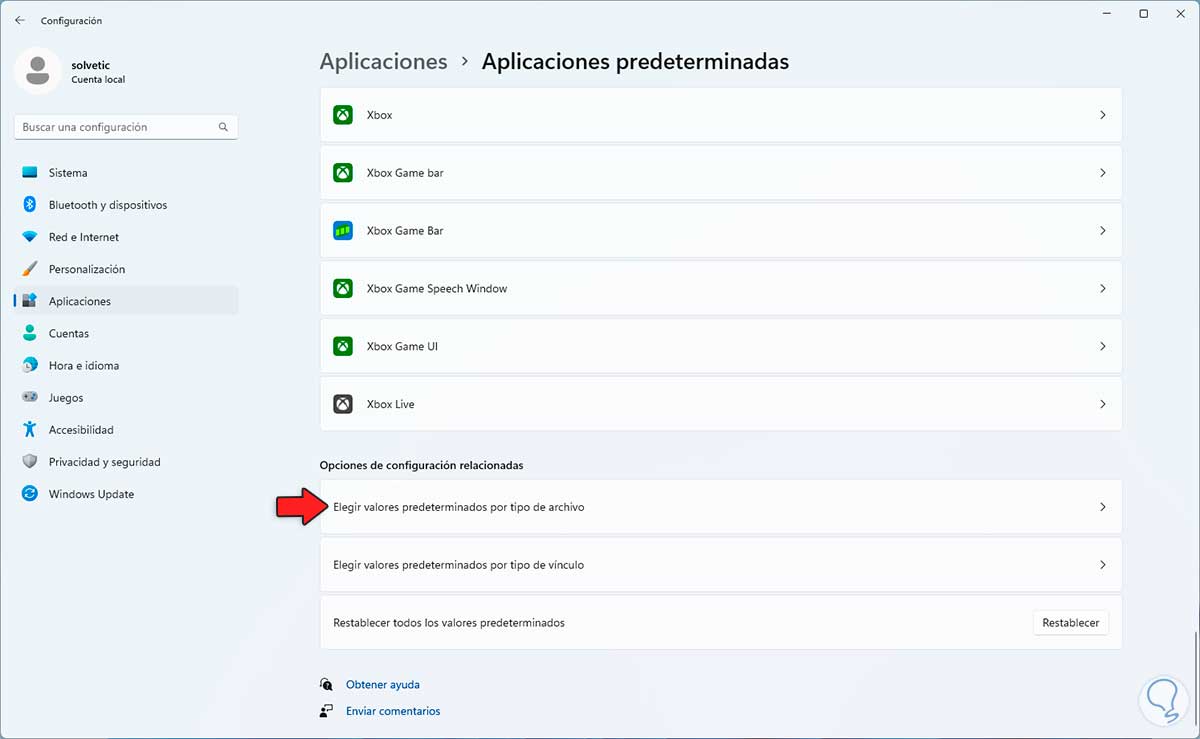
Task: Click the solvetic user avatar
Action: 38,71
